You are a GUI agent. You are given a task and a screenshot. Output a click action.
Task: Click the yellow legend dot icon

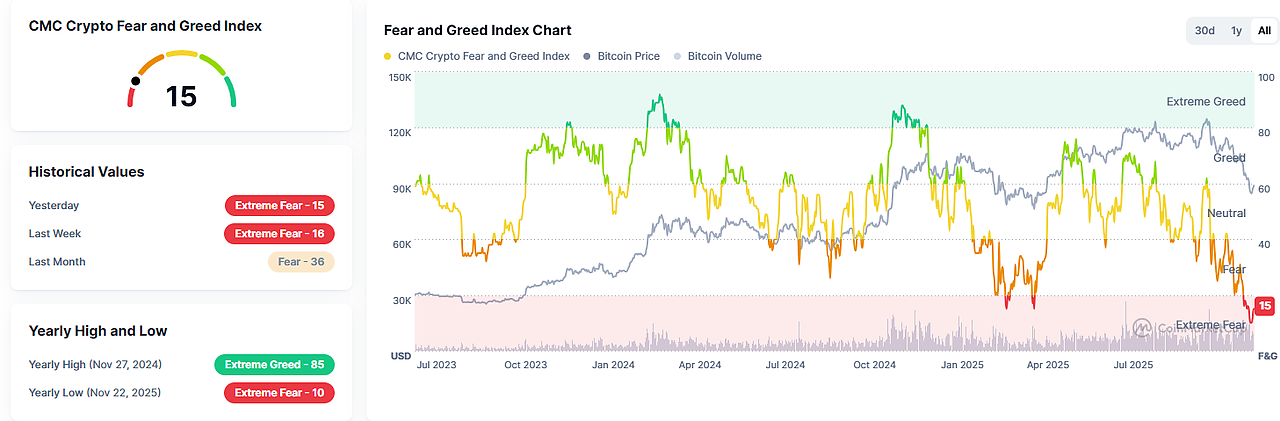(388, 57)
